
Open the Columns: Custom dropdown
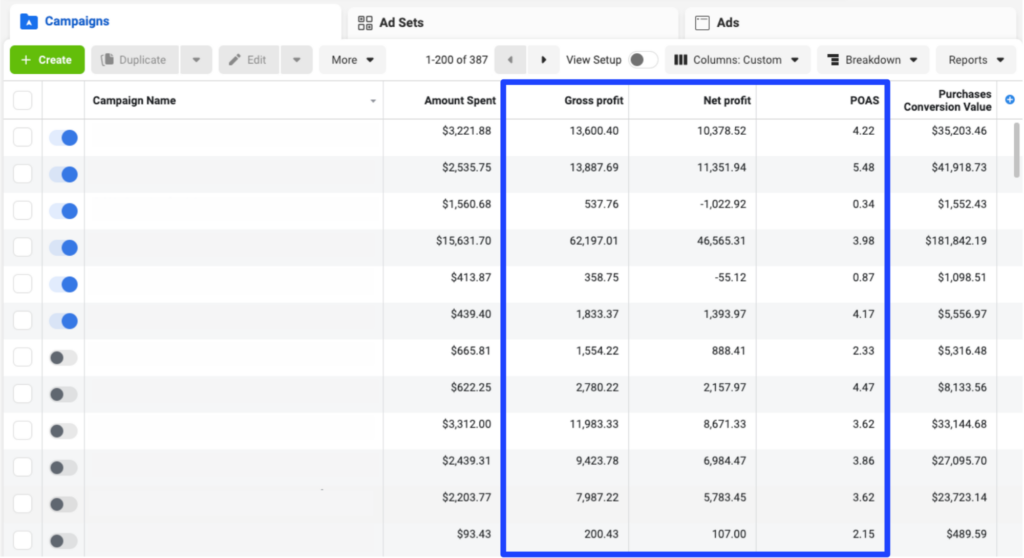737,59
